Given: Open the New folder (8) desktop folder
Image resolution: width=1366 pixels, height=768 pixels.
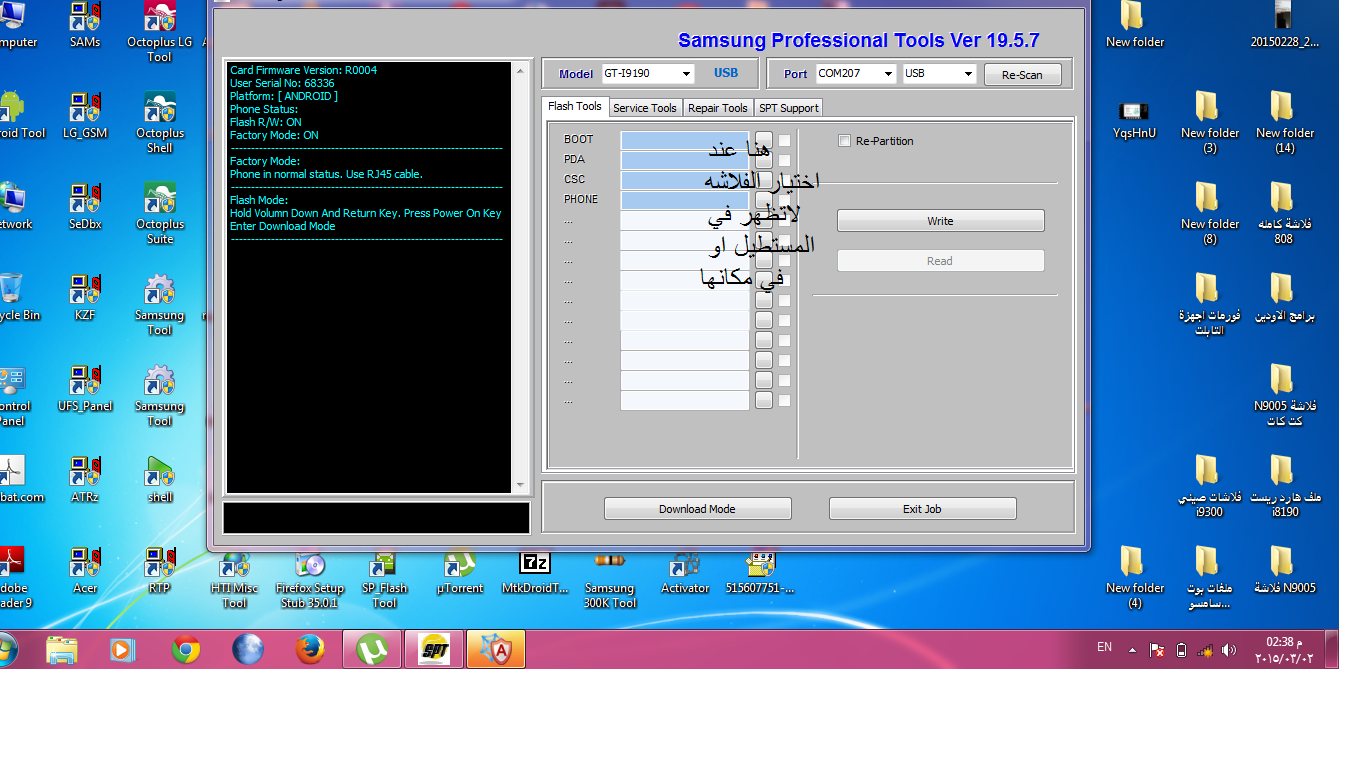Looking at the screenshot, I should (1209, 213).
